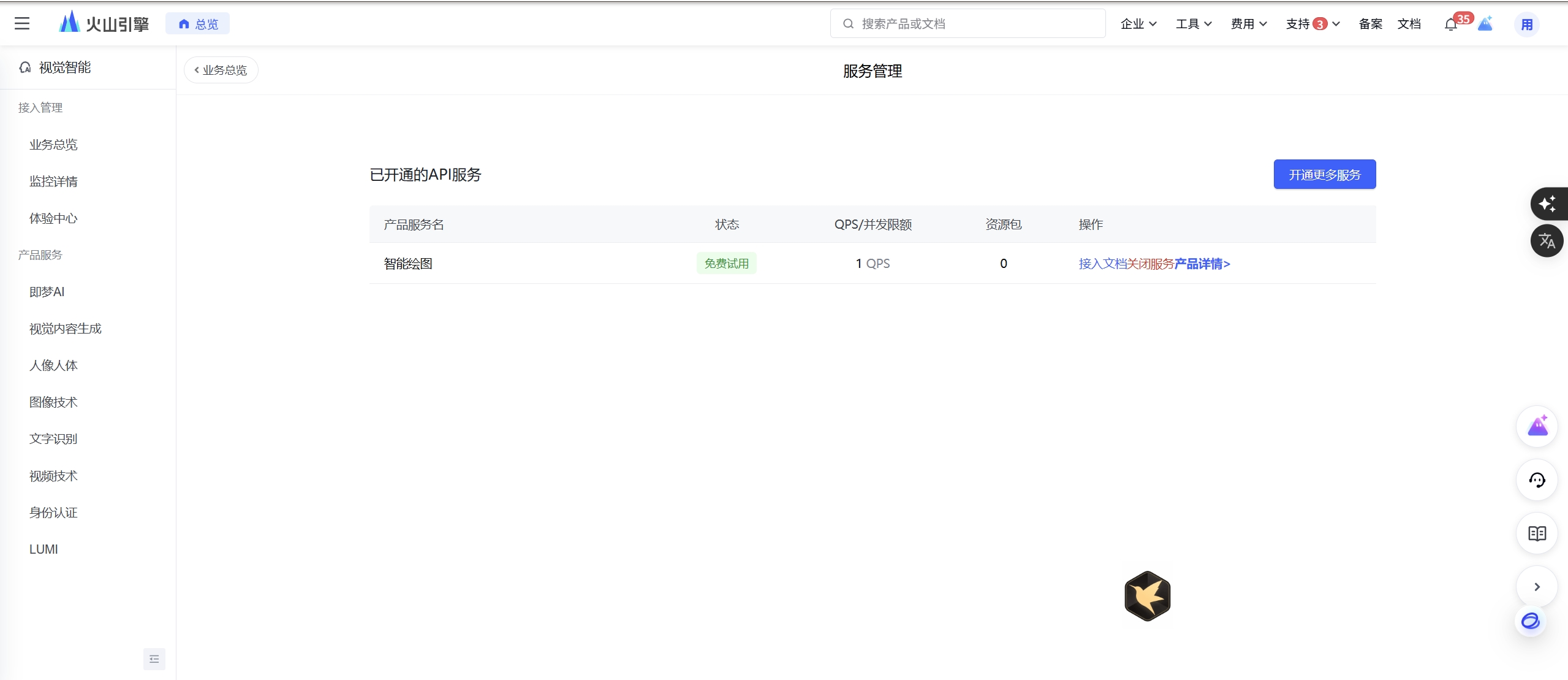Open the documentation book icon
Viewport: 1568px width, 680px height.
pos(1537,533)
